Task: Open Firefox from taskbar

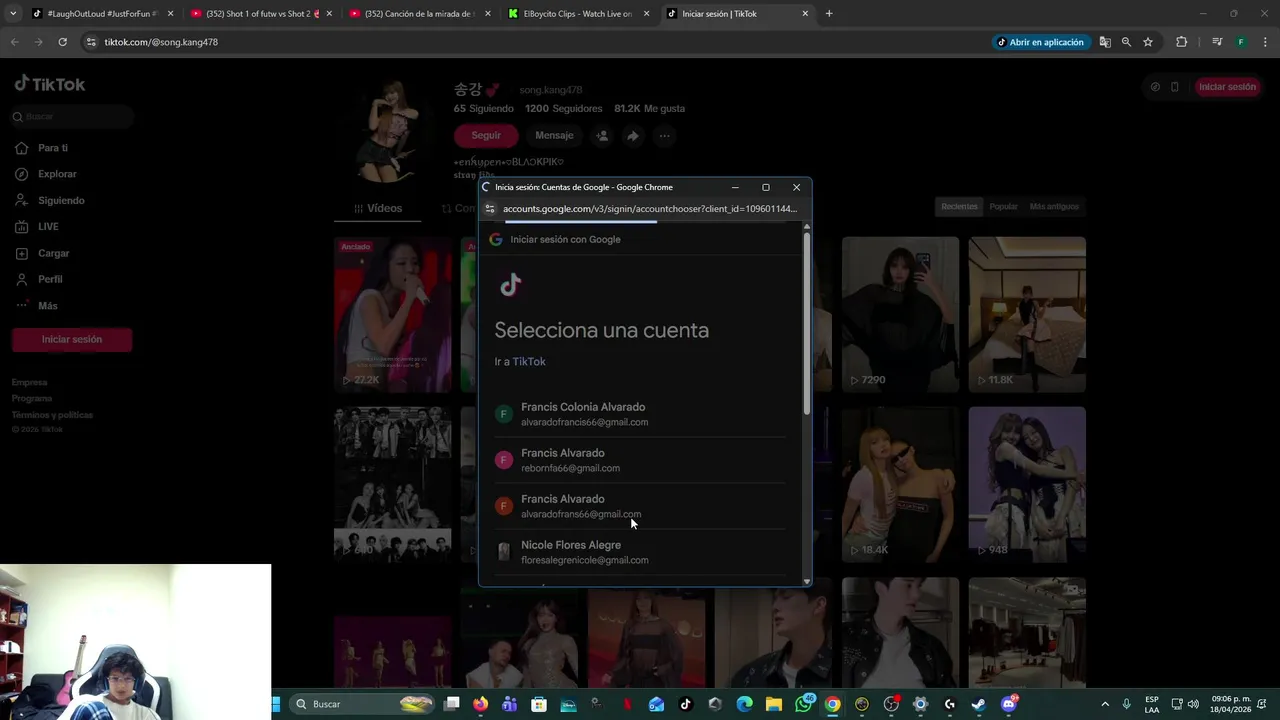Action: click(x=481, y=704)
